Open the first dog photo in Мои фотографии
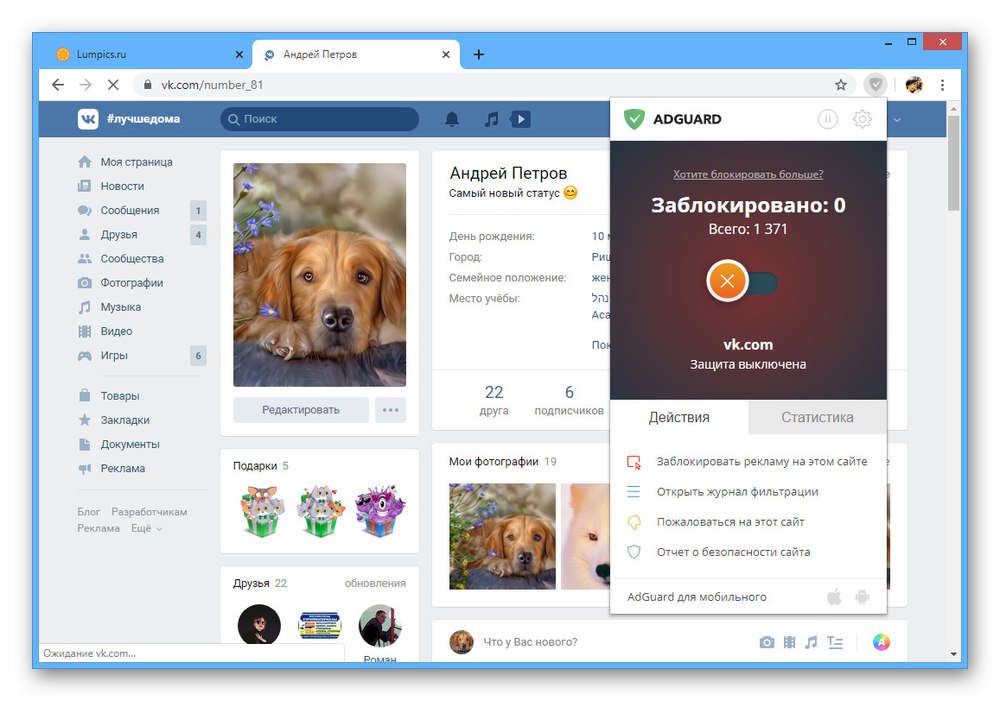 (502, 536)
